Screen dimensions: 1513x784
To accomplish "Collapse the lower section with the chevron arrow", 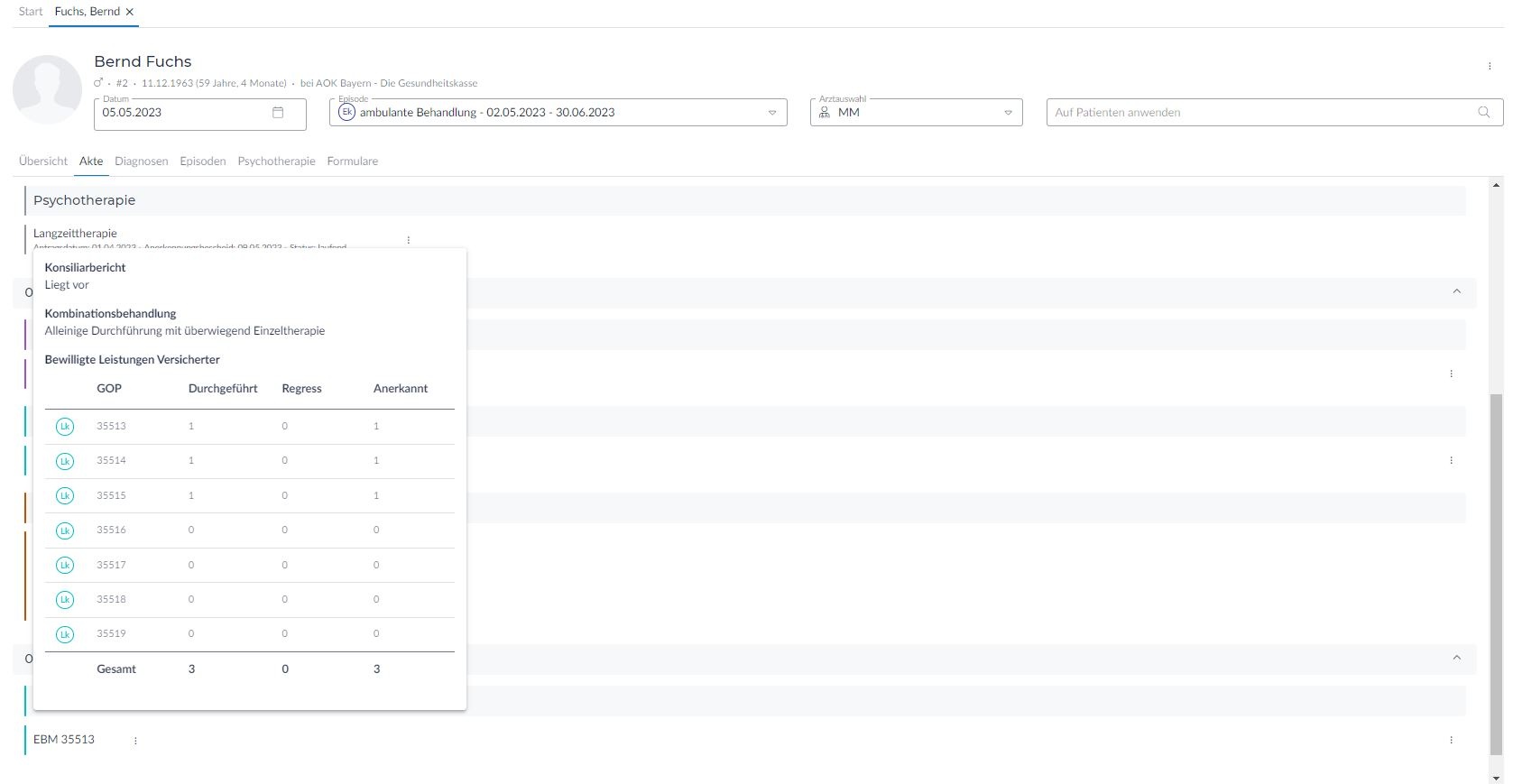I will pos(1456,658).
